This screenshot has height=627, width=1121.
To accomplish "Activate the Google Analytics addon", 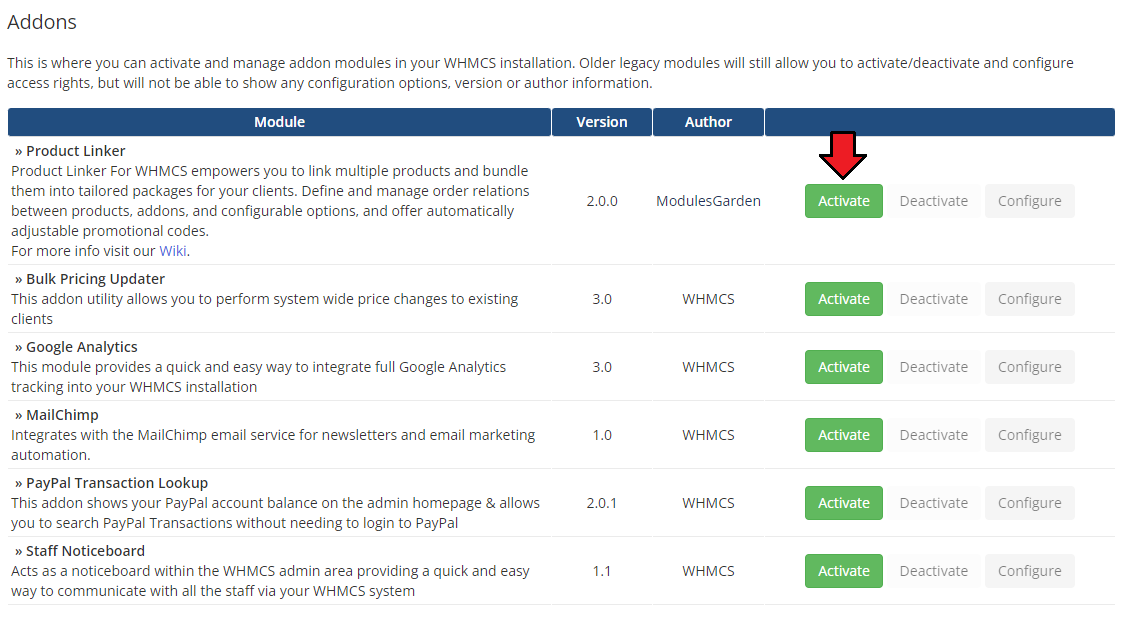I will click(844, 367).
